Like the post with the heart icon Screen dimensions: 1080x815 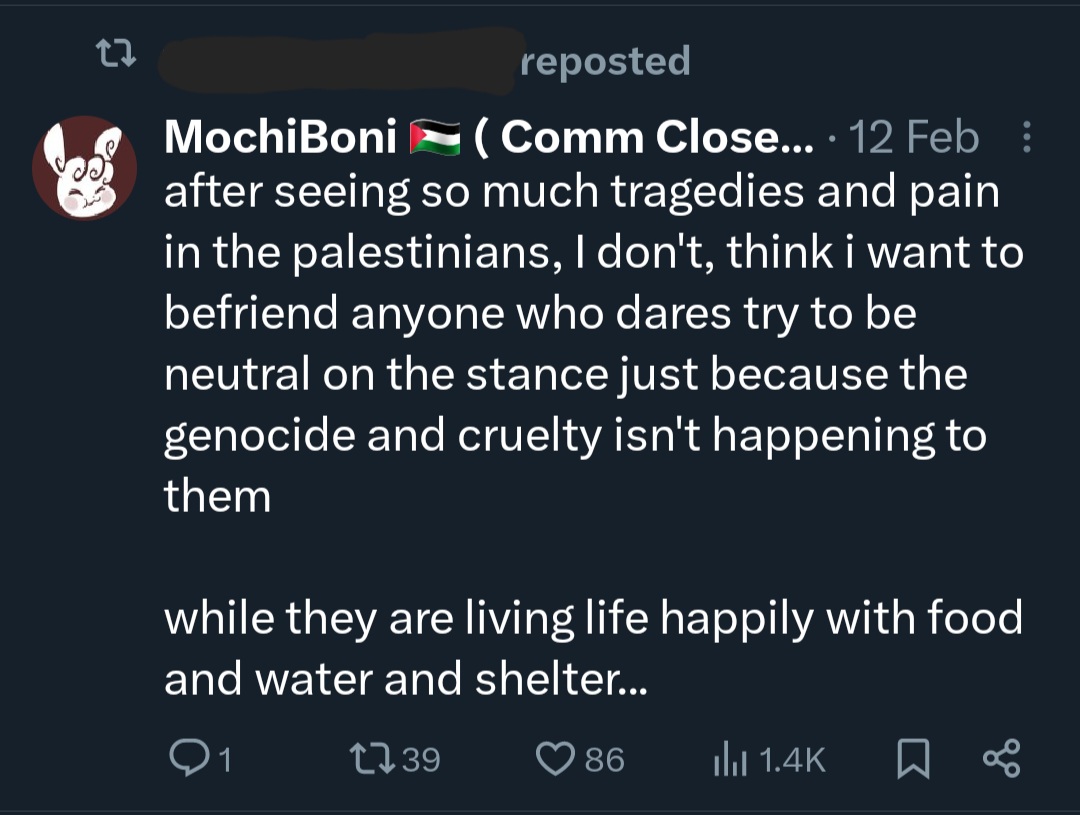[x=554, y=760]
